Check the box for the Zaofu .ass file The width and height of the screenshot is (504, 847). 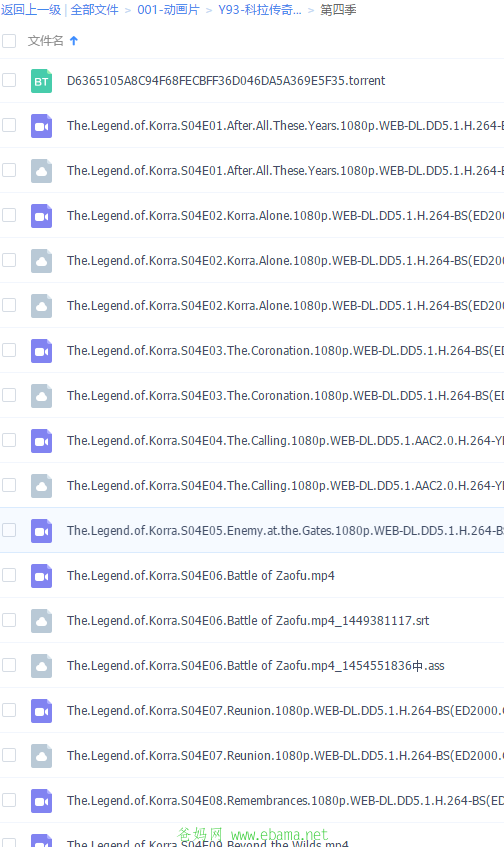[9, 666]
